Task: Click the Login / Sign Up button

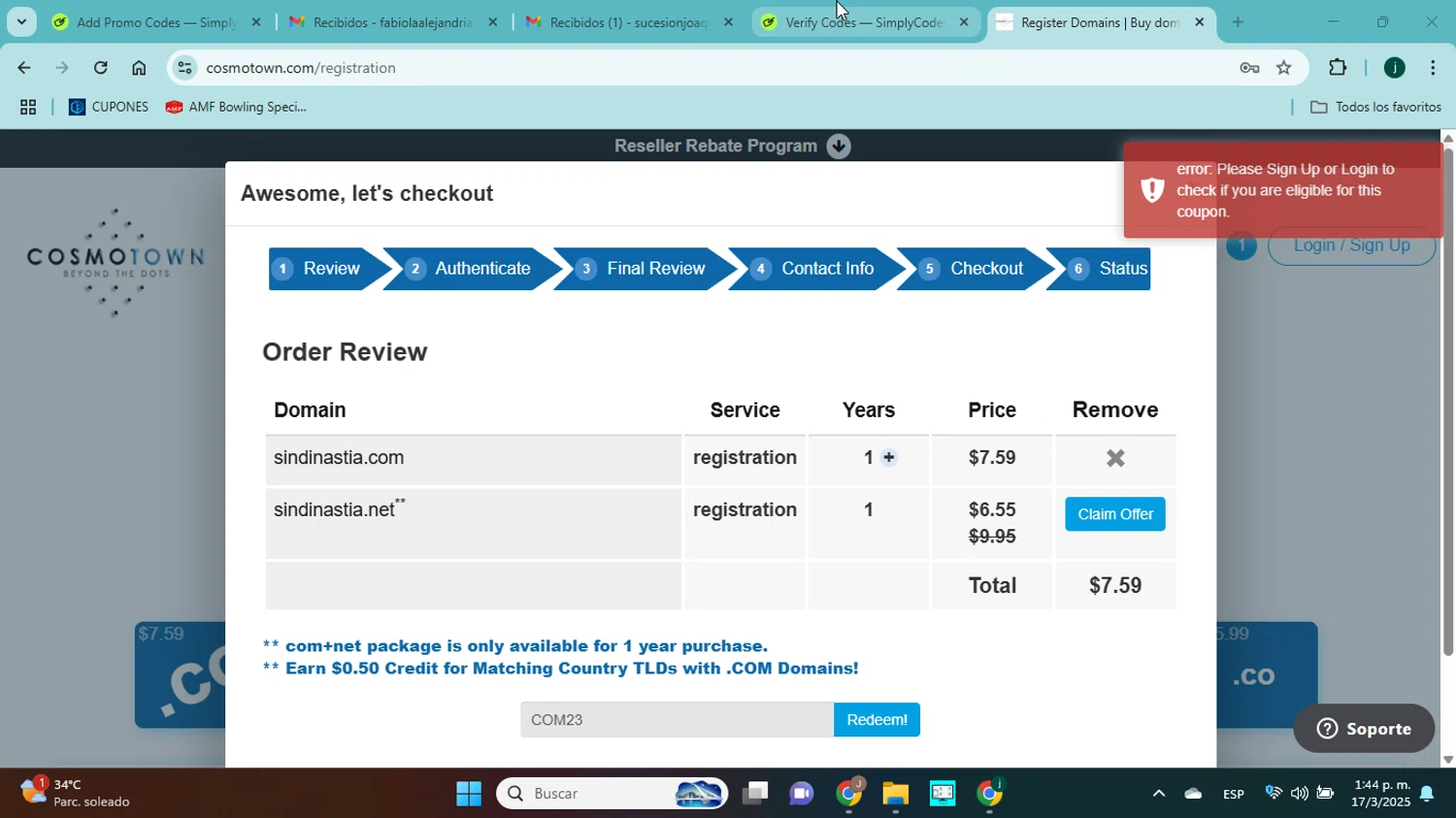Action: pyautogui.click(x=1351, y=245)
